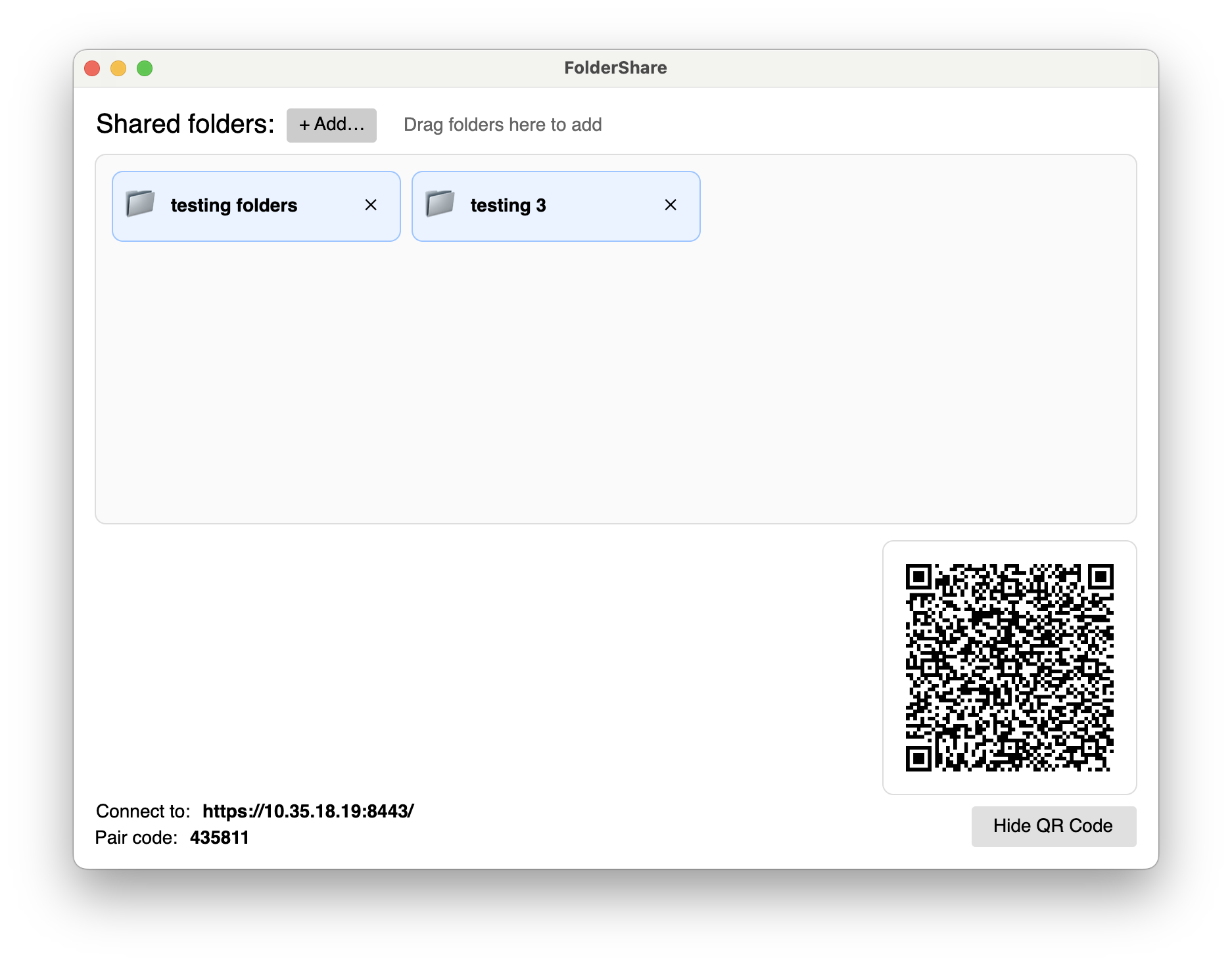
Task: Click the FolderShare window title
Action: tap(615, 68)
